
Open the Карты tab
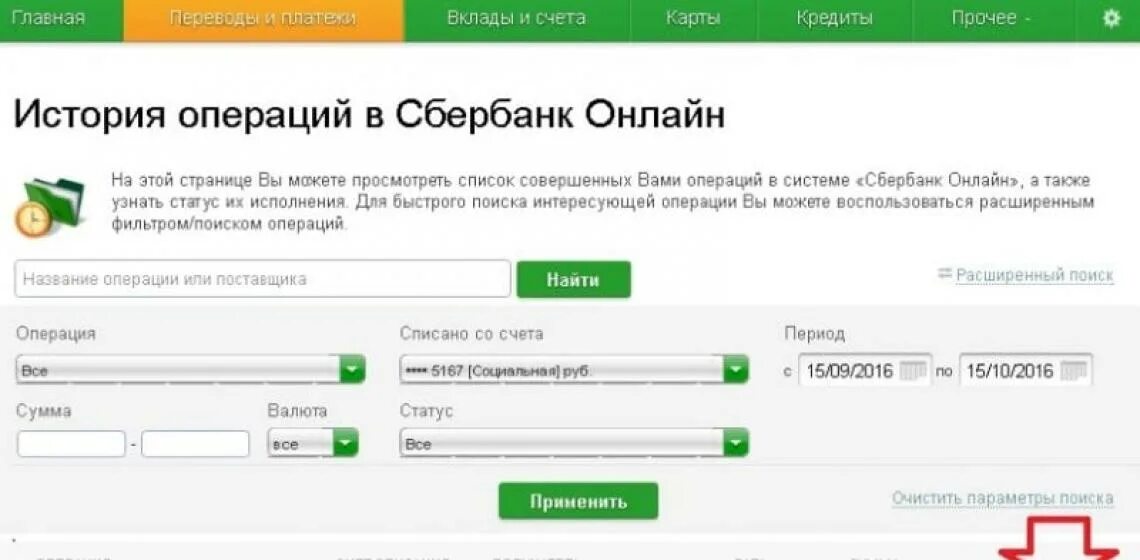pyautogui.click(x=694, y=18)
